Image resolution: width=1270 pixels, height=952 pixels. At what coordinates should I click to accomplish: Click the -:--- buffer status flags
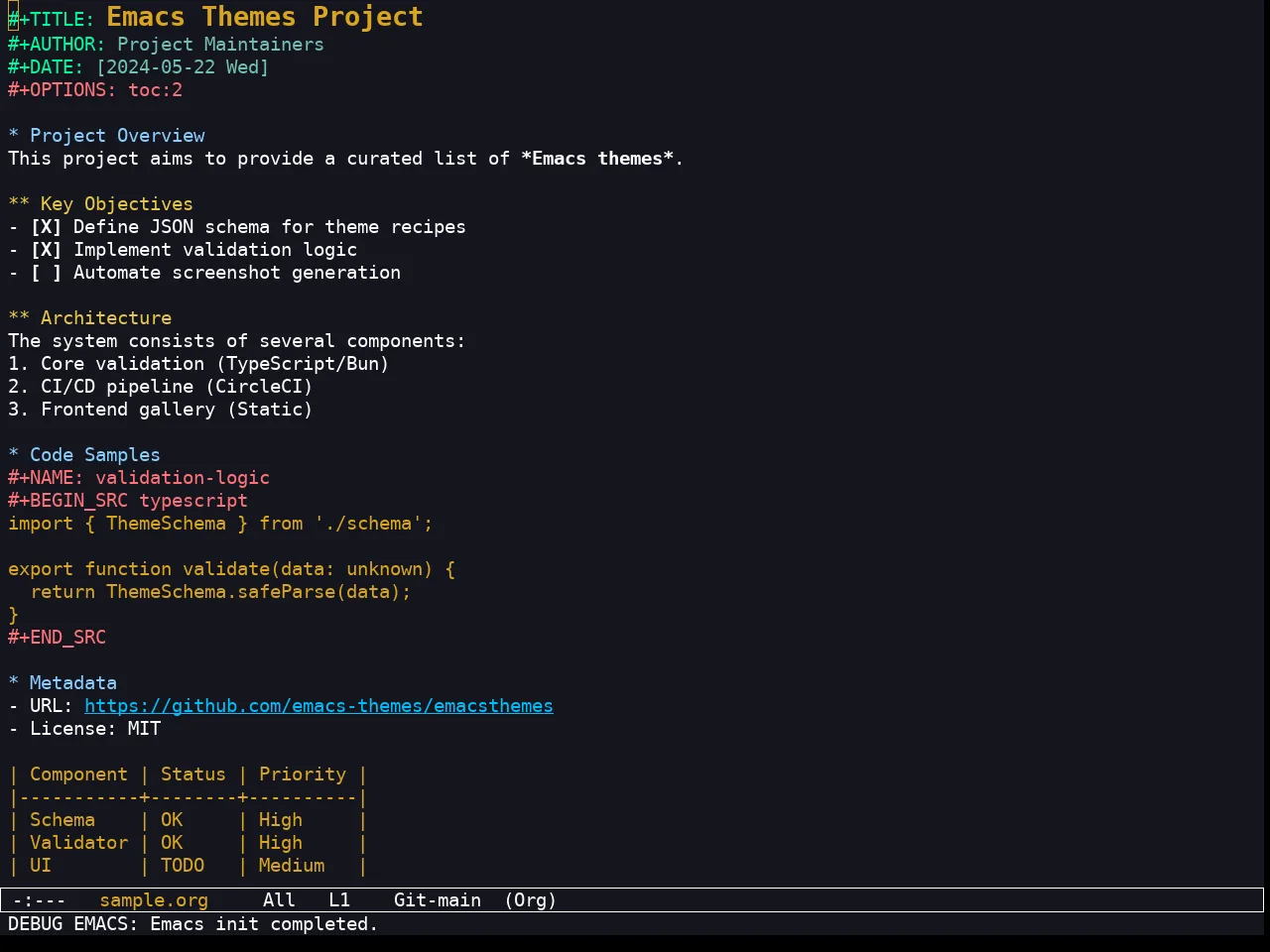click(x=40, y=900)
